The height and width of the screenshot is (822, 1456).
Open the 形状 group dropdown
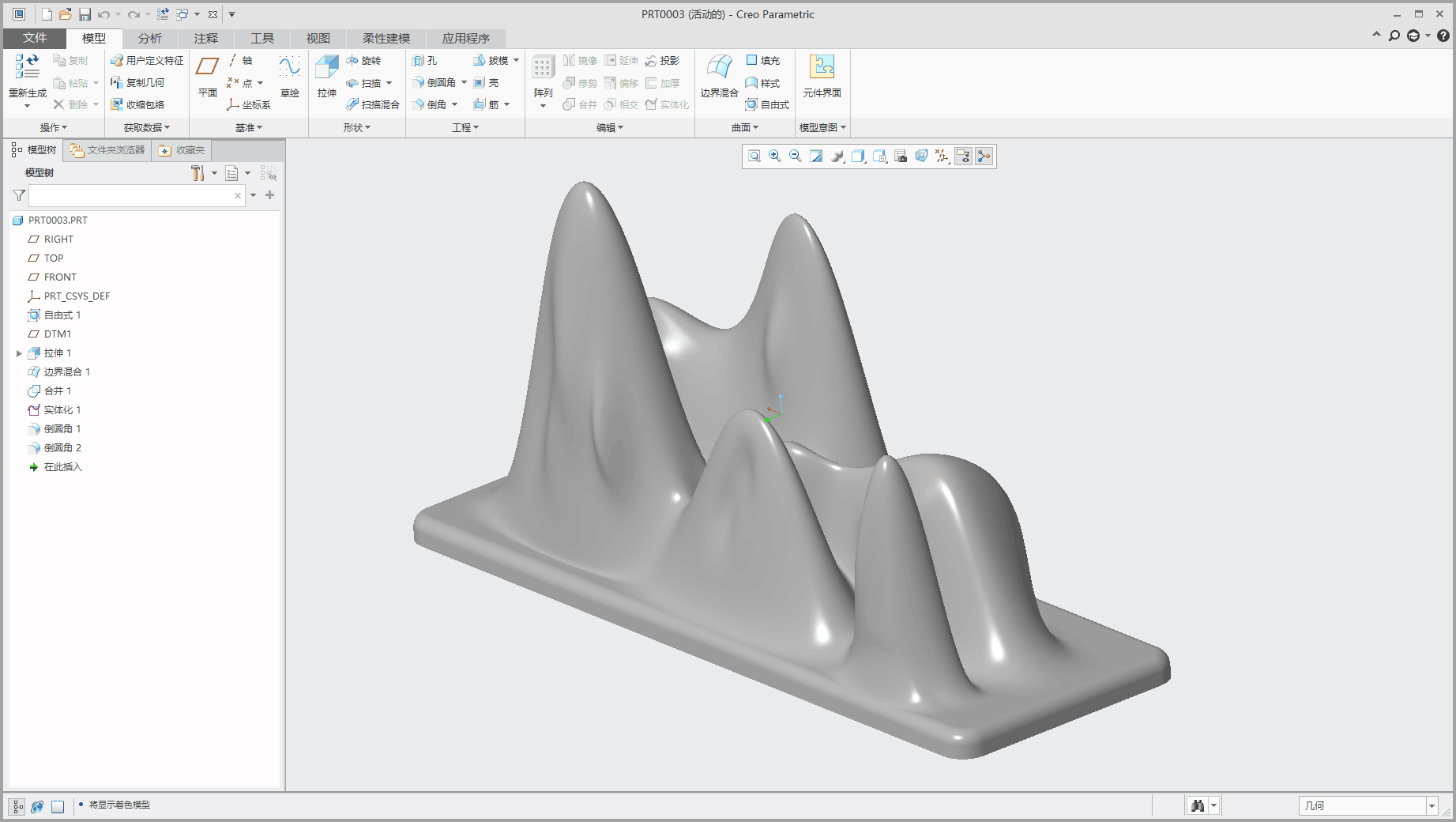356,127
